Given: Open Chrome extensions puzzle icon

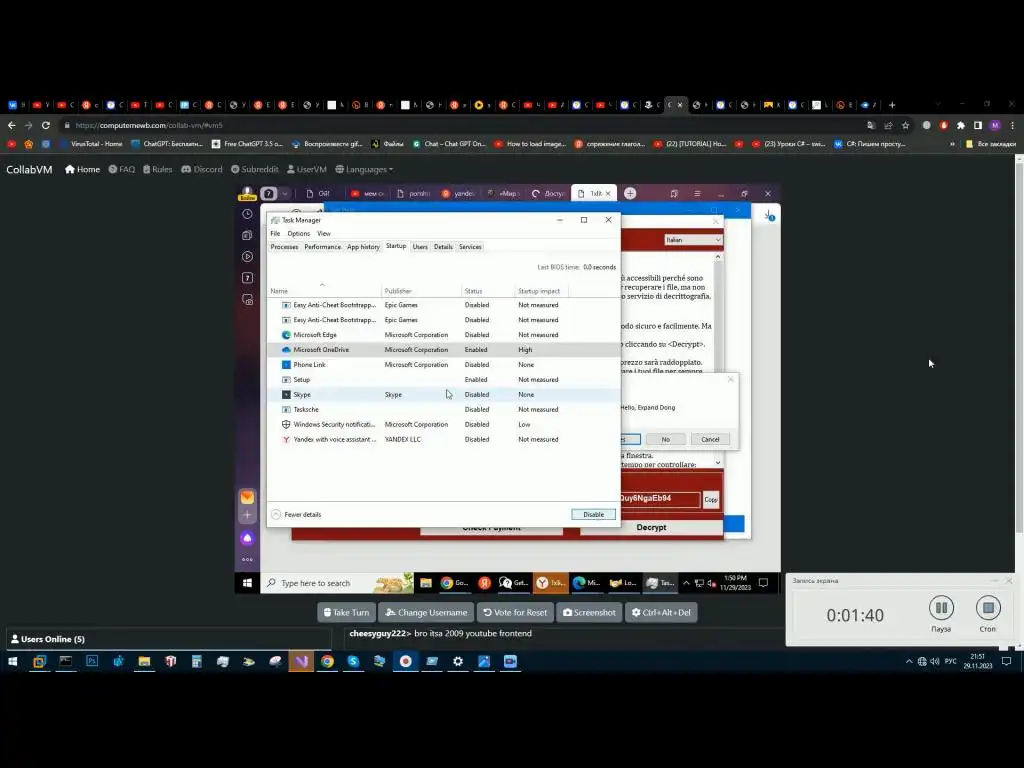Looking at the screenshot, I should click(961, 125).
